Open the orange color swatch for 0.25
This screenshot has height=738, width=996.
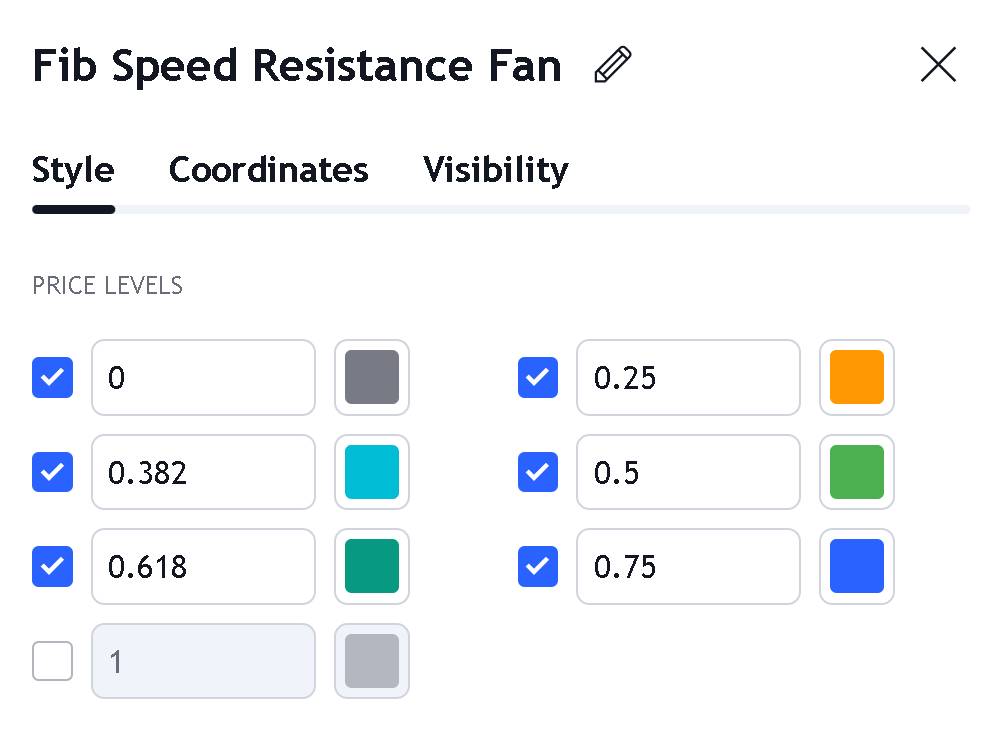[x=857, y=378]
